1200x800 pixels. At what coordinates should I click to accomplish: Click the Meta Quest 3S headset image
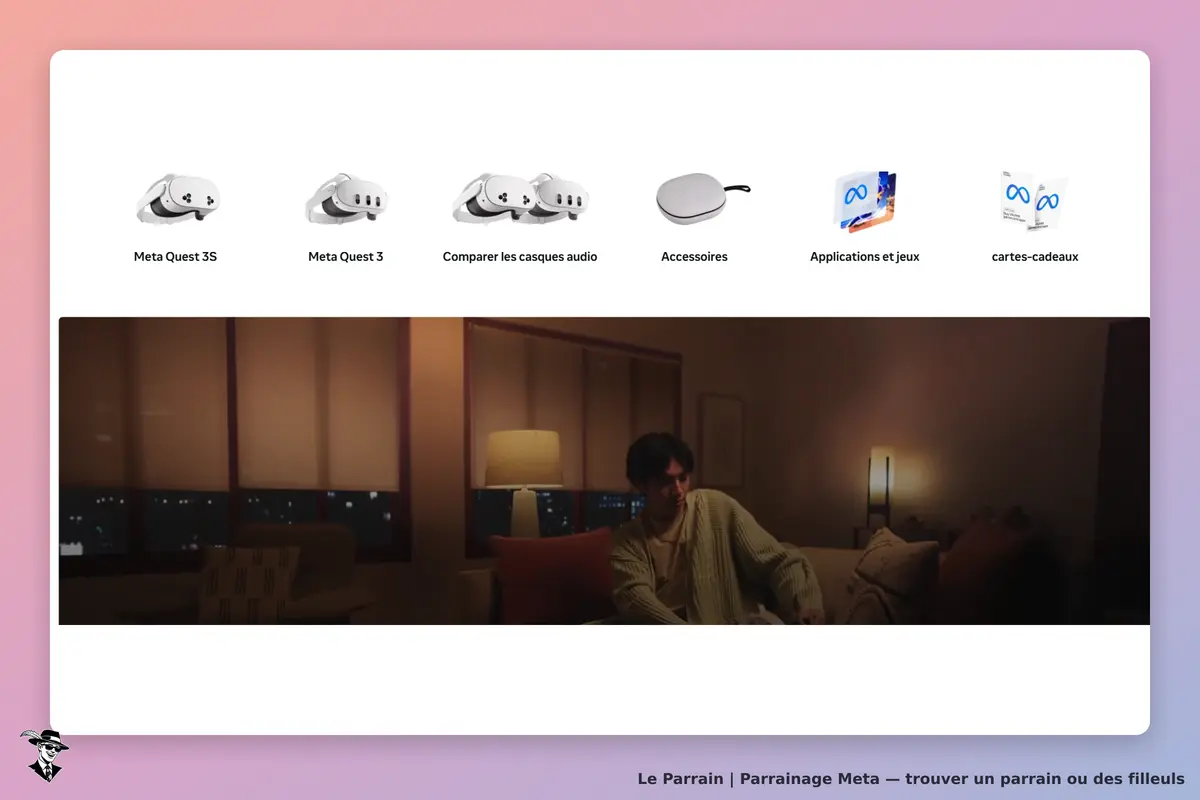point(176,198)
